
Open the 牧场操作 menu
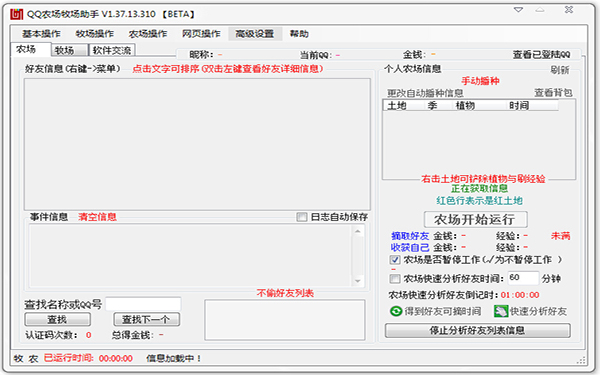[x=95, y=34]
